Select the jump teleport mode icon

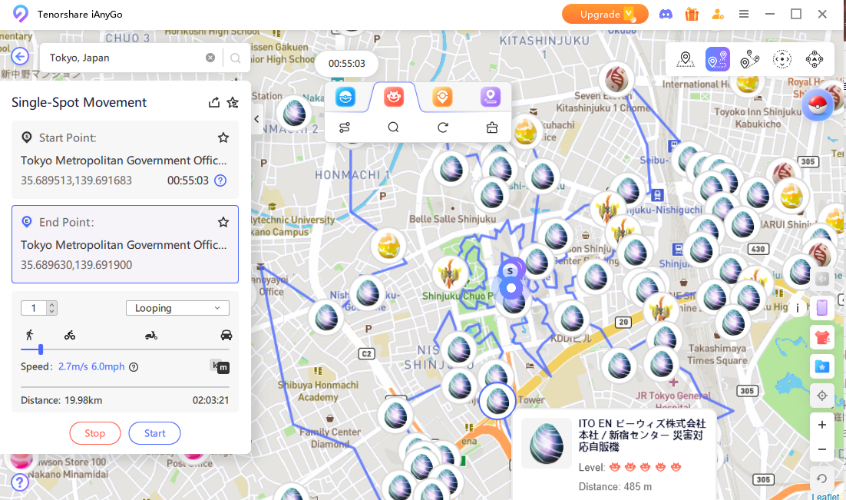pyautogui.click(x=814, y=59)
